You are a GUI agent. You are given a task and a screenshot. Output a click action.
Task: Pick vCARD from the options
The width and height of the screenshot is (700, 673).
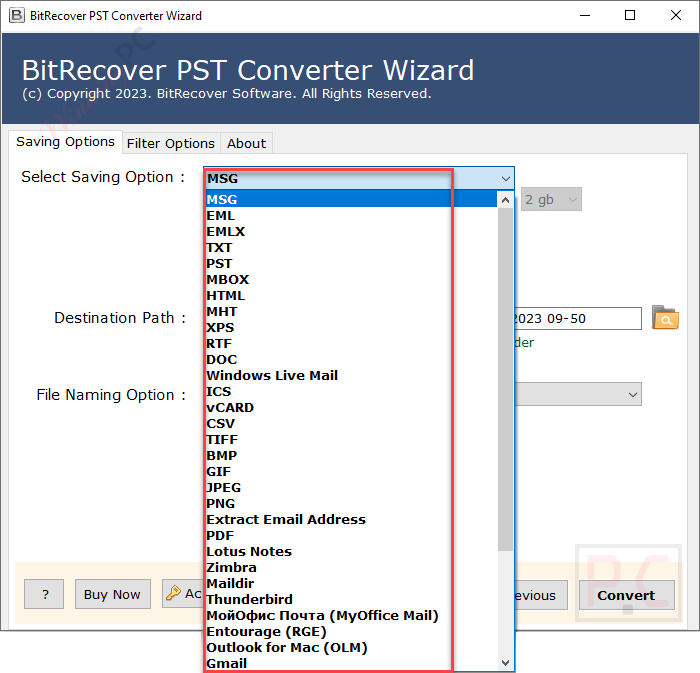tap(351, 408)
